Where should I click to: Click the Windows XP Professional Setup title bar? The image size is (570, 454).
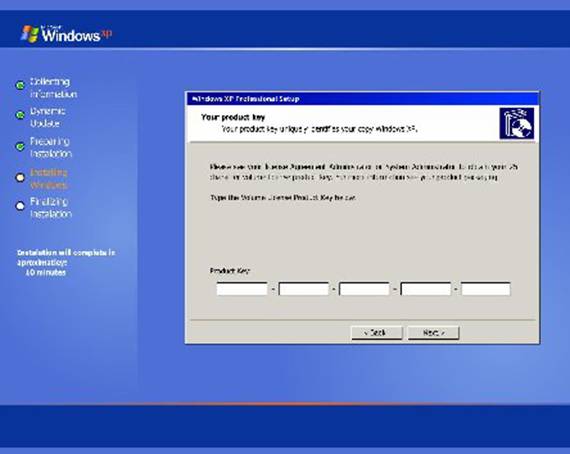point(362,99)
